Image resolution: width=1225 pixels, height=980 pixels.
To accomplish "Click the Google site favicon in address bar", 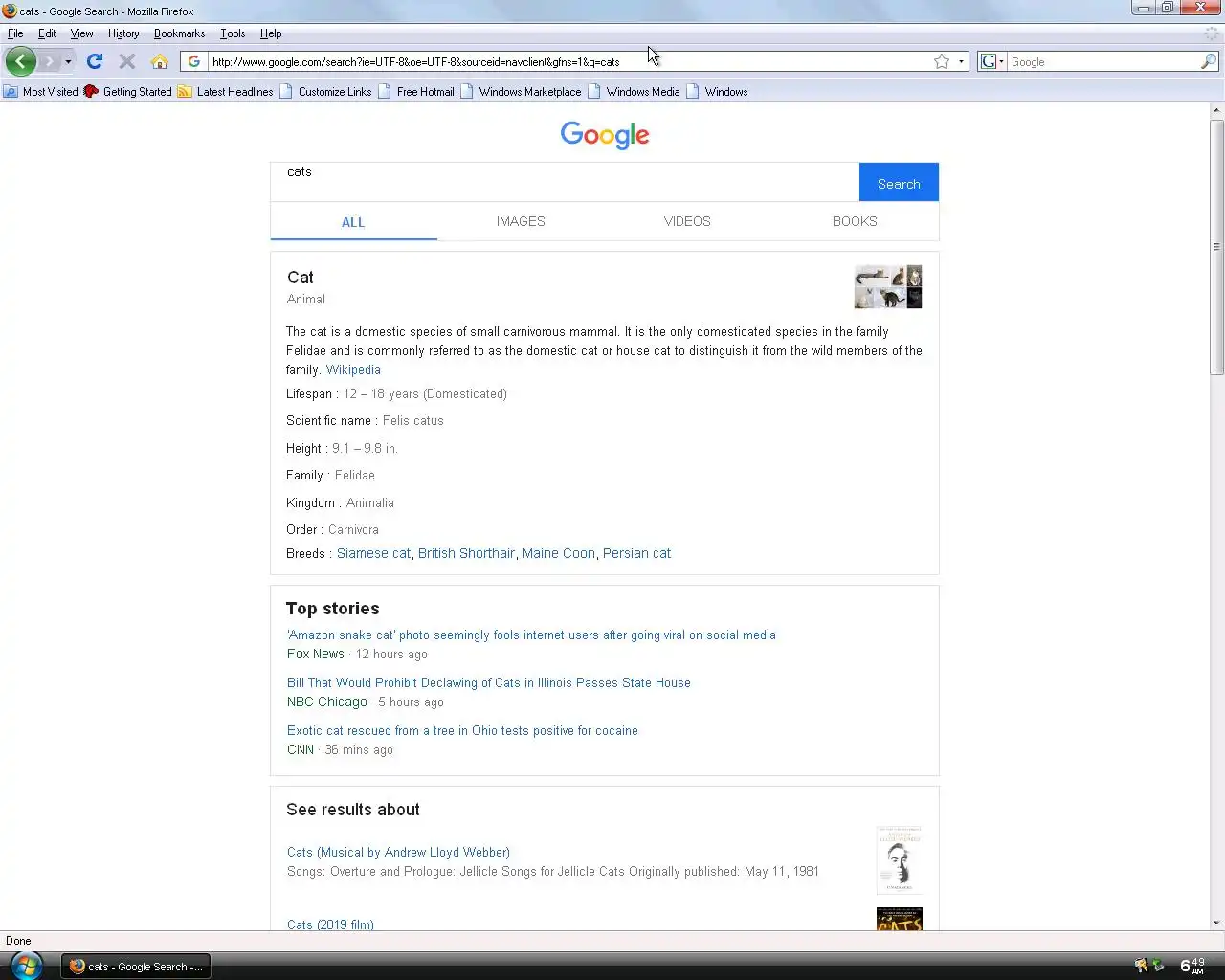I will [x=194, y=61].
